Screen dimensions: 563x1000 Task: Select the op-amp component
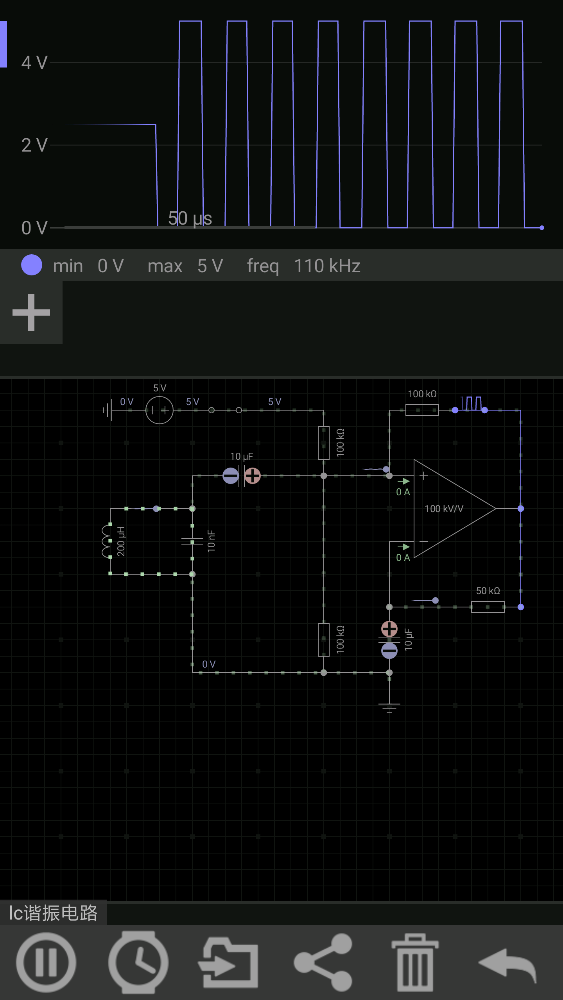coord(455,508)
